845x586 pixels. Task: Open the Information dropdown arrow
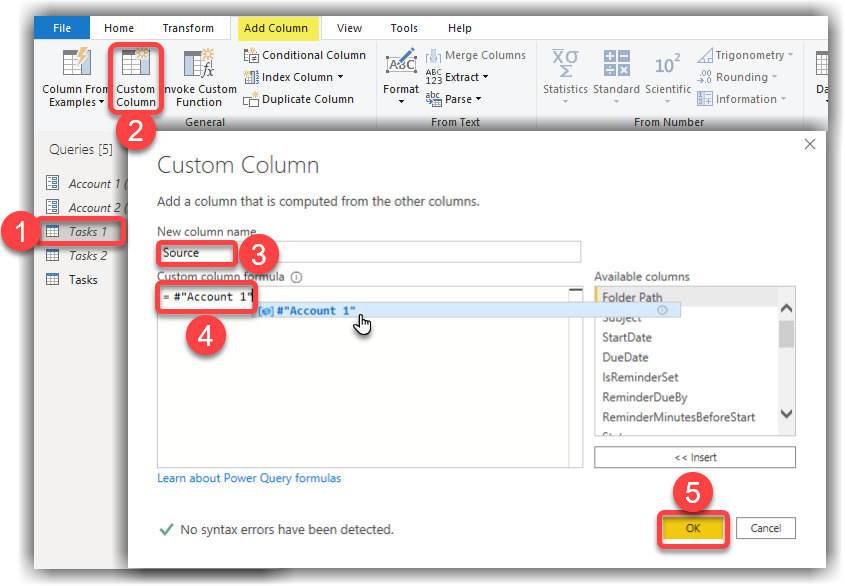click(x=783, y=99)
